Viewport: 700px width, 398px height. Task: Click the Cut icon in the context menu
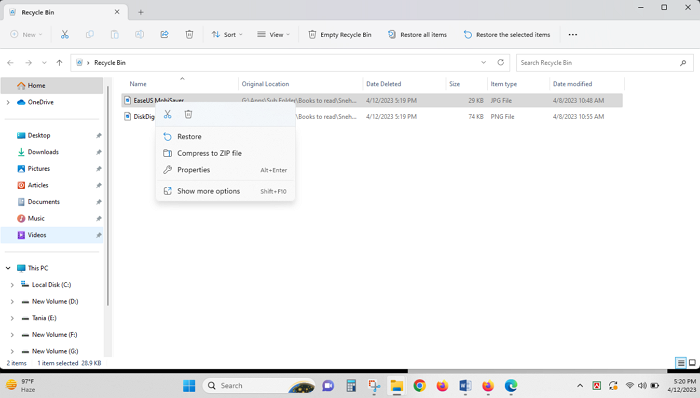(x=167, y=115)
